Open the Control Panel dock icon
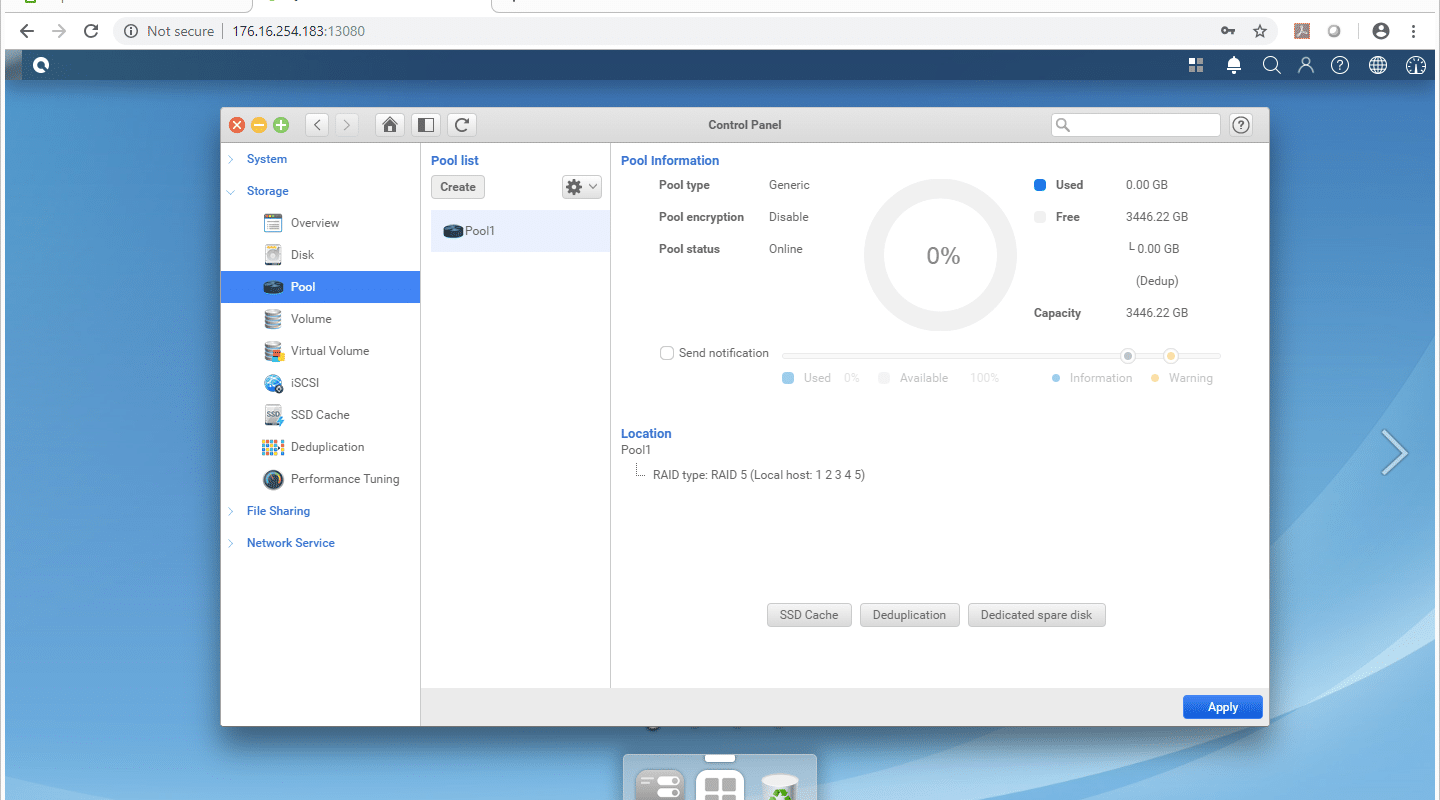The height and width of the screenshot is (800, 1440). tap(660, 786)
